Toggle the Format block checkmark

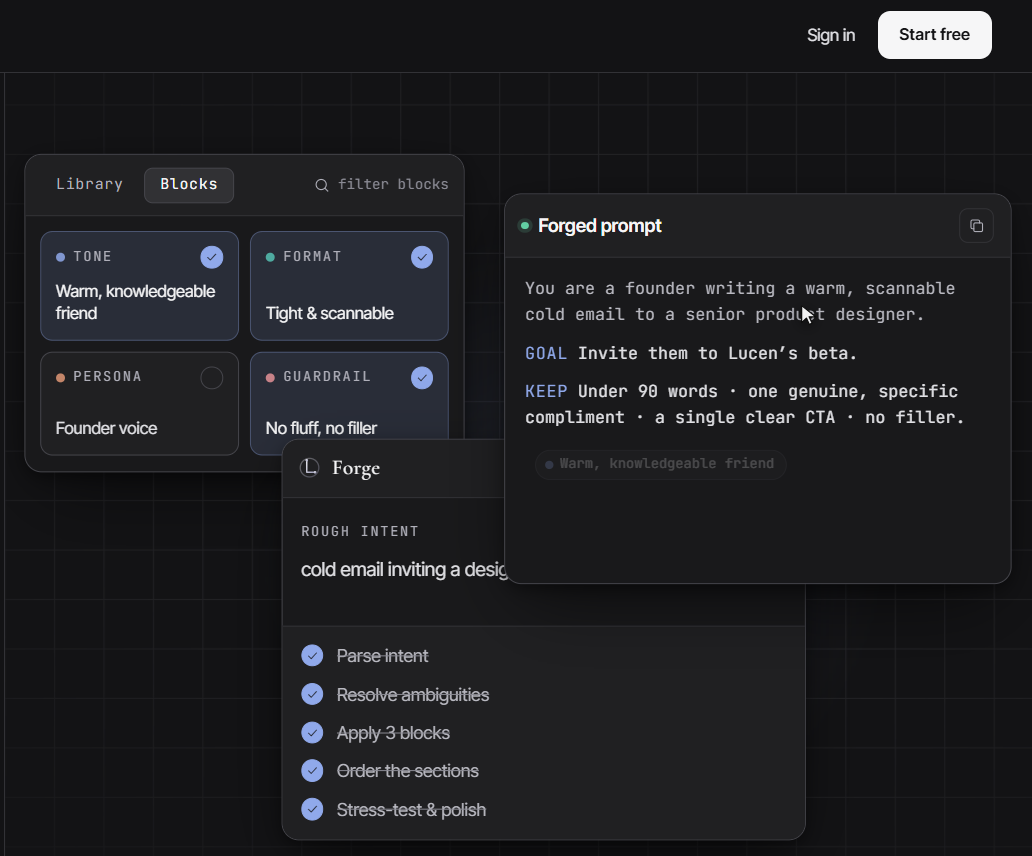coord(422,257)
